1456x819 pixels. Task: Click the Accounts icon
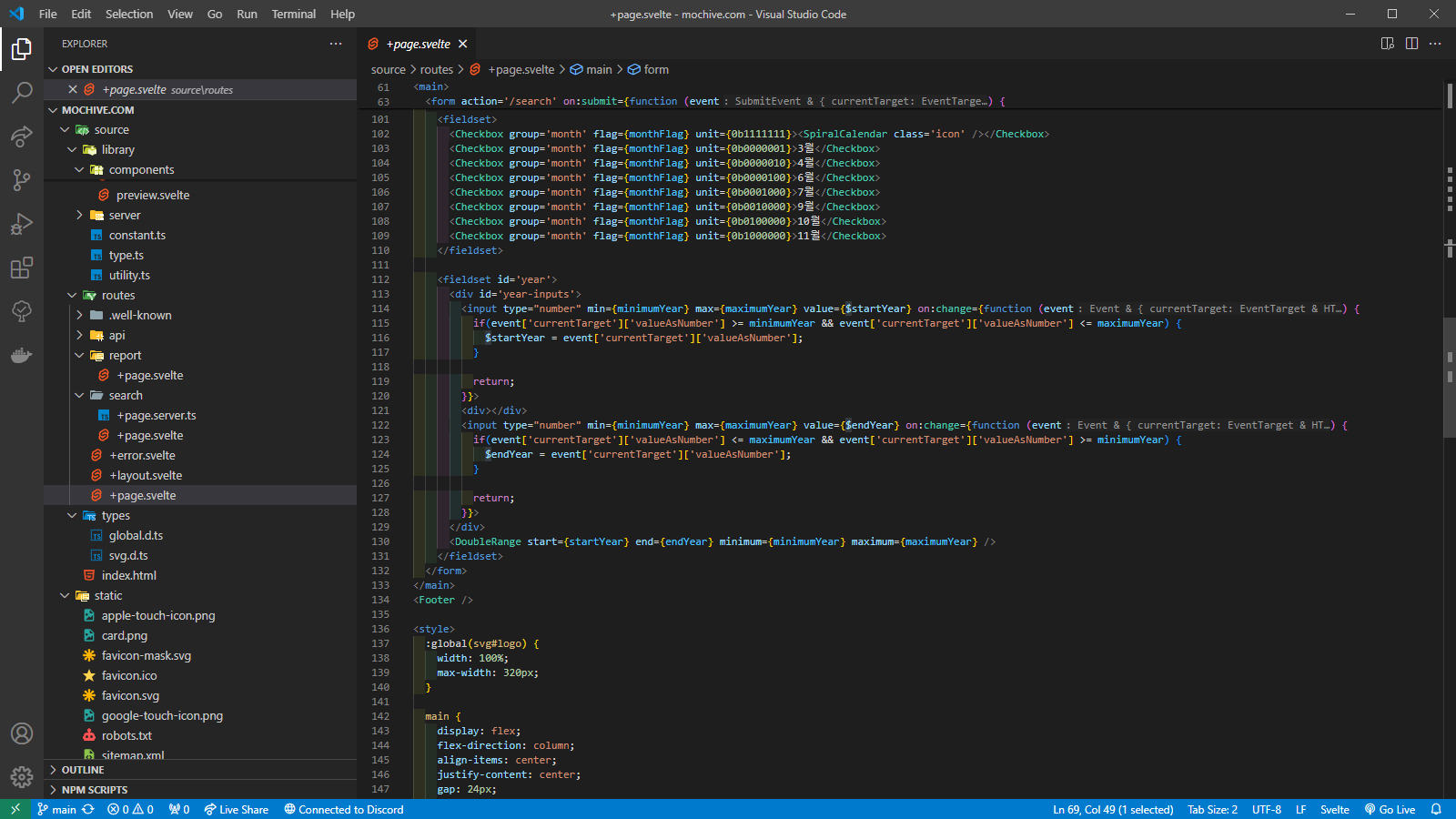(x=22, y=733)
